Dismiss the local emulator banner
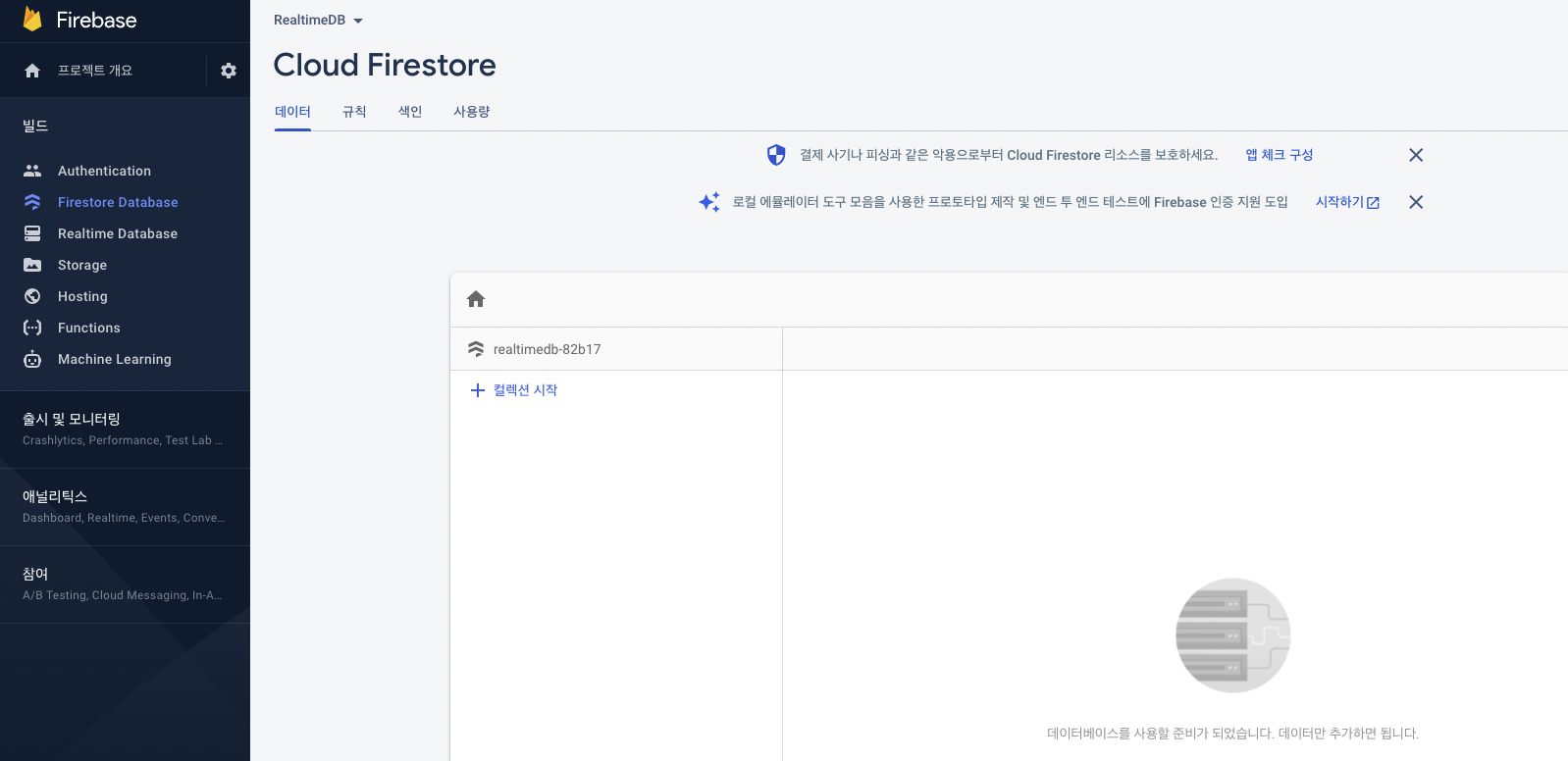Screen dimensions: 1568x761 coord(1416,202)
